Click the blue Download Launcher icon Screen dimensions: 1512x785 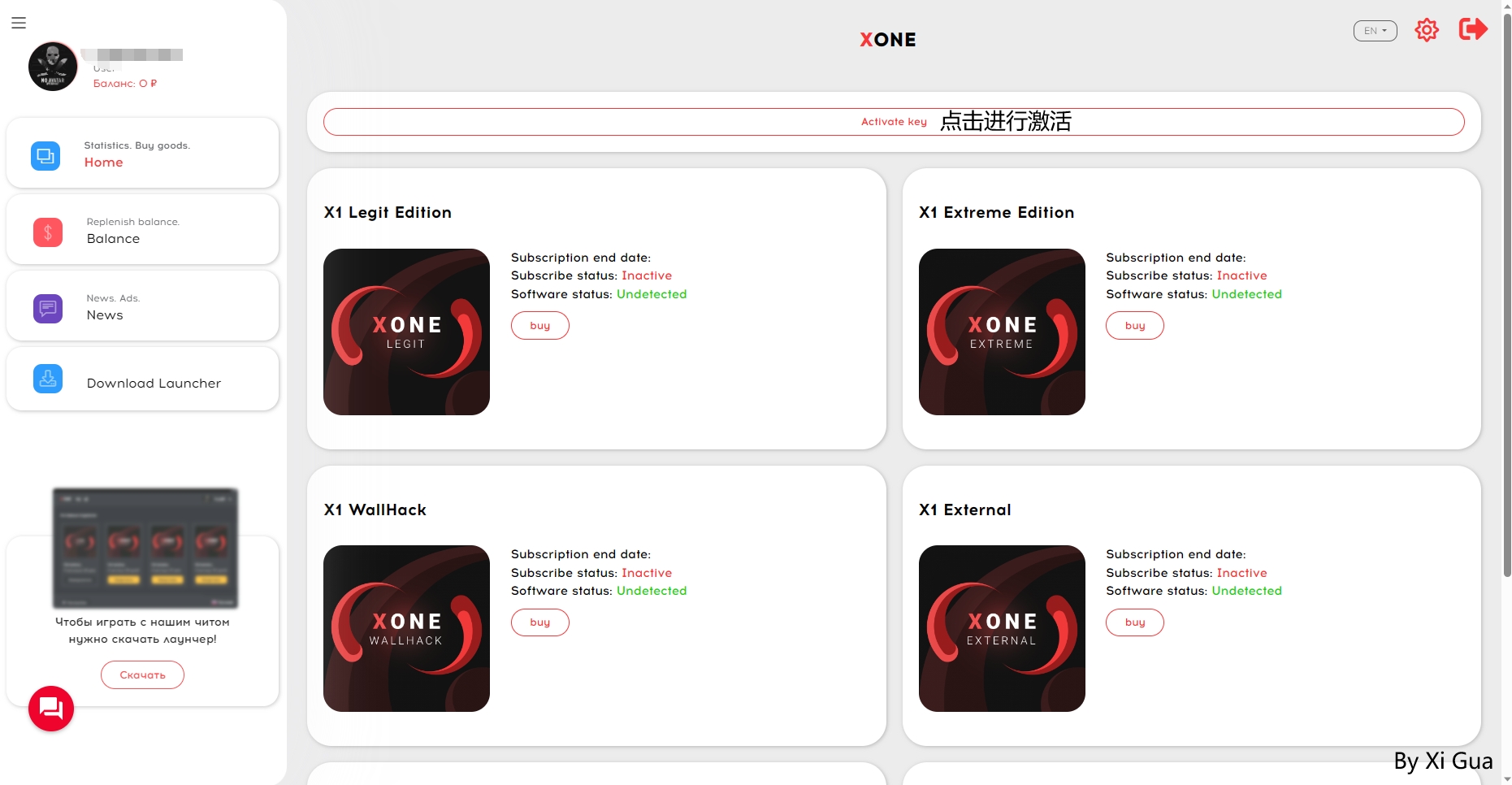pos(48,379)
